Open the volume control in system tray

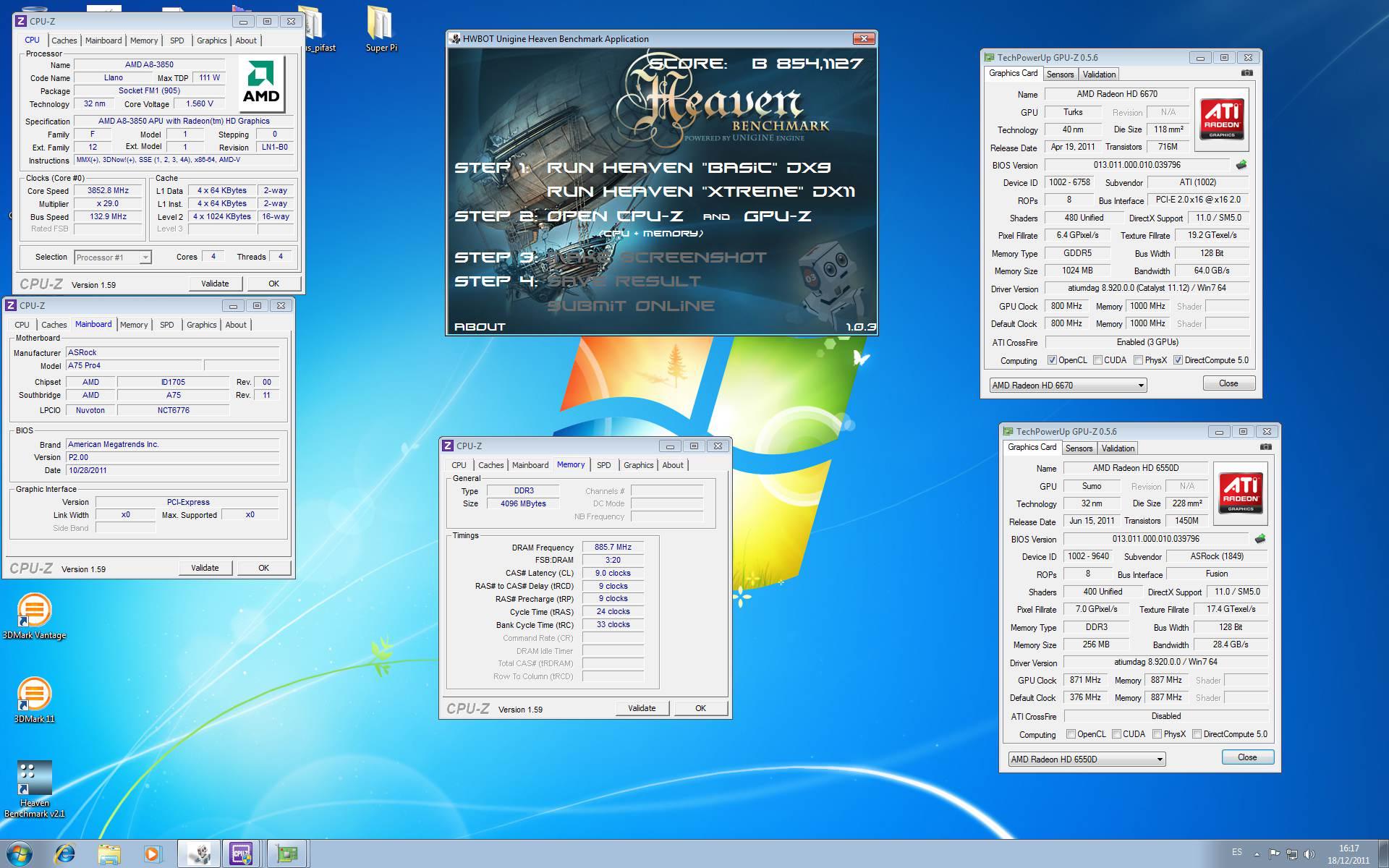click(1309, 854)
